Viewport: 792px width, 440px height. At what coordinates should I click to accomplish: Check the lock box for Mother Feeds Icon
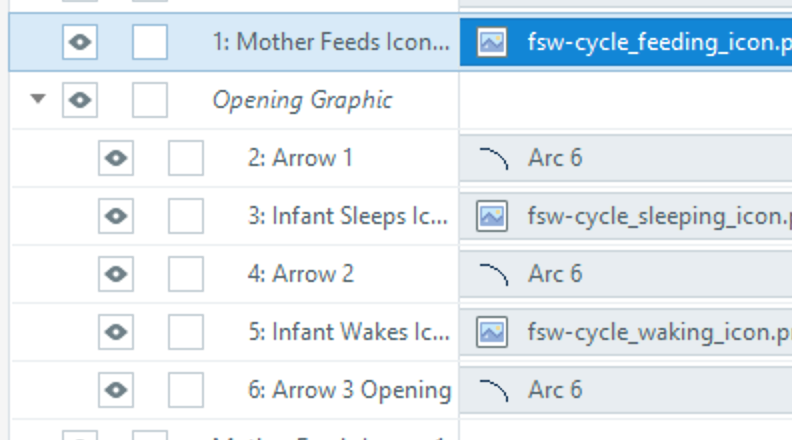click(x=150, y=42)
